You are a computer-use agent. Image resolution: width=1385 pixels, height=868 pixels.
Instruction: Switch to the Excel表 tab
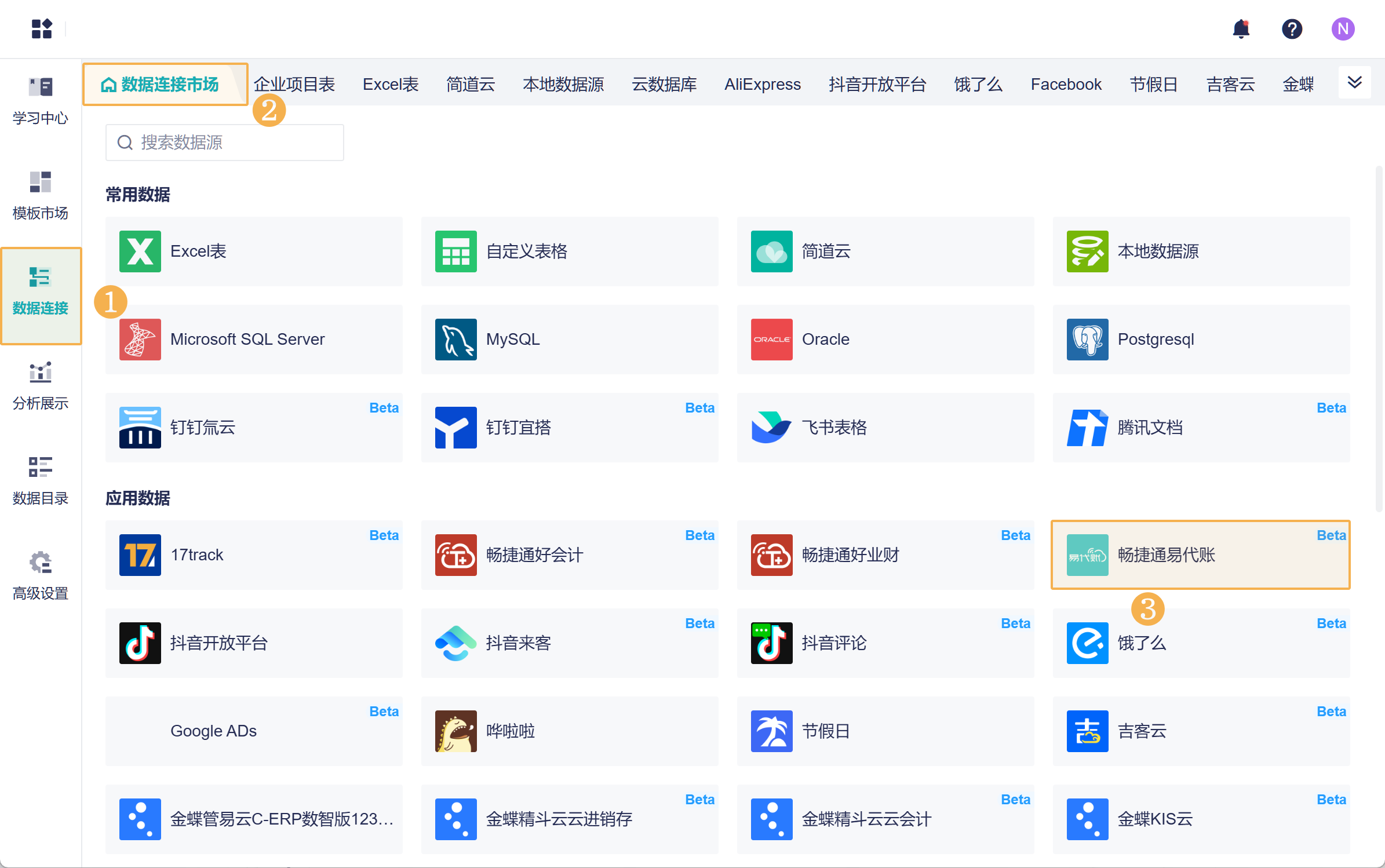[x=391, y=85]
